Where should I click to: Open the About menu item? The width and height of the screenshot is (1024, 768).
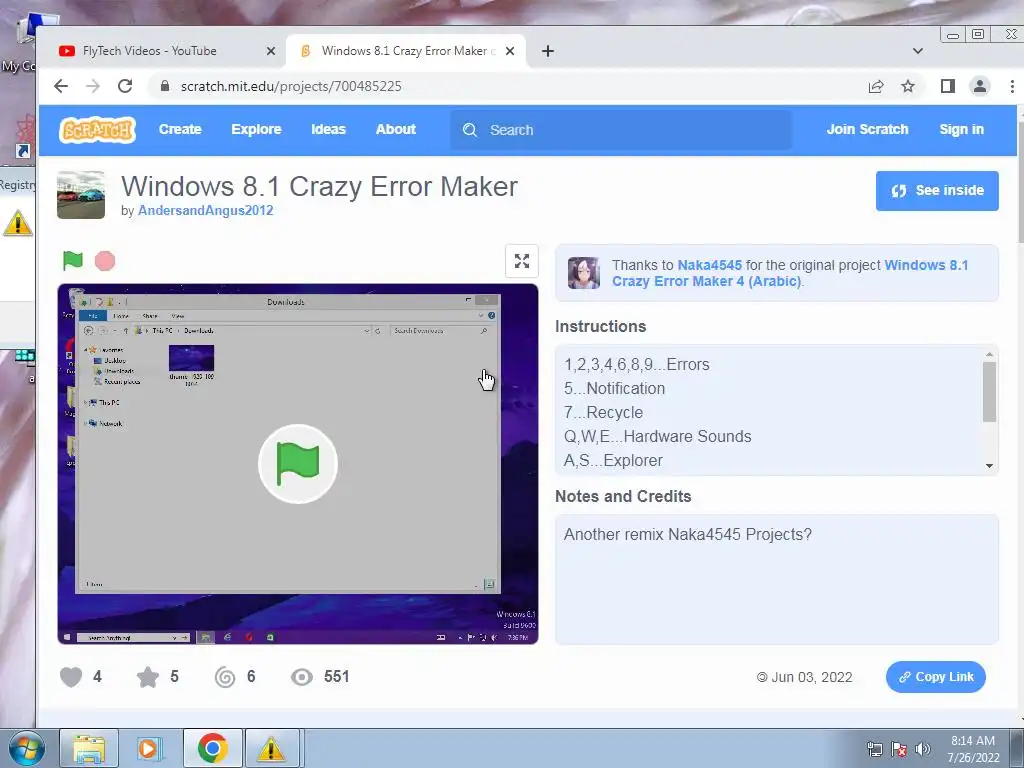396,129
